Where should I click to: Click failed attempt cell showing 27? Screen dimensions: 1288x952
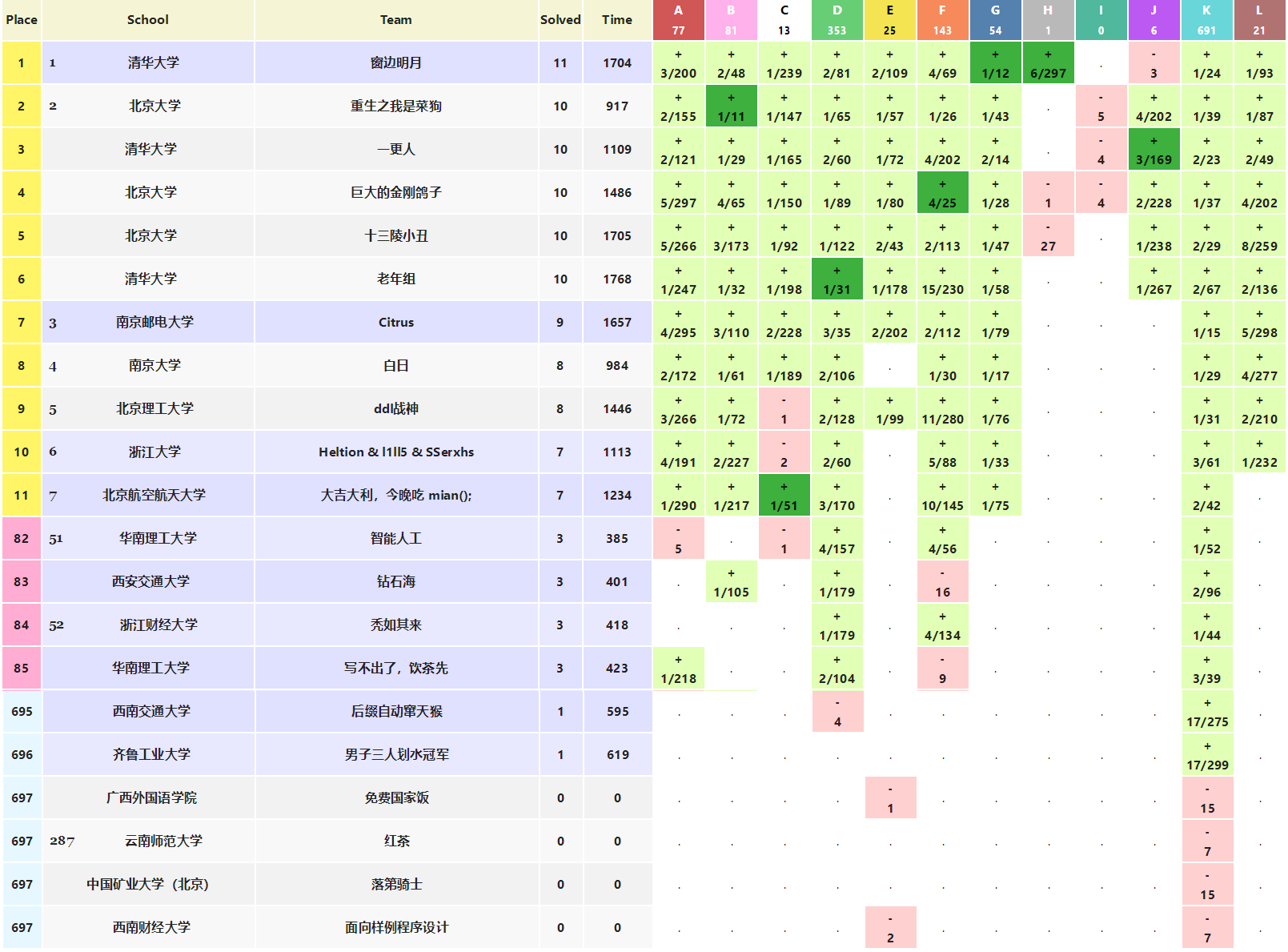coord(1048,236)
